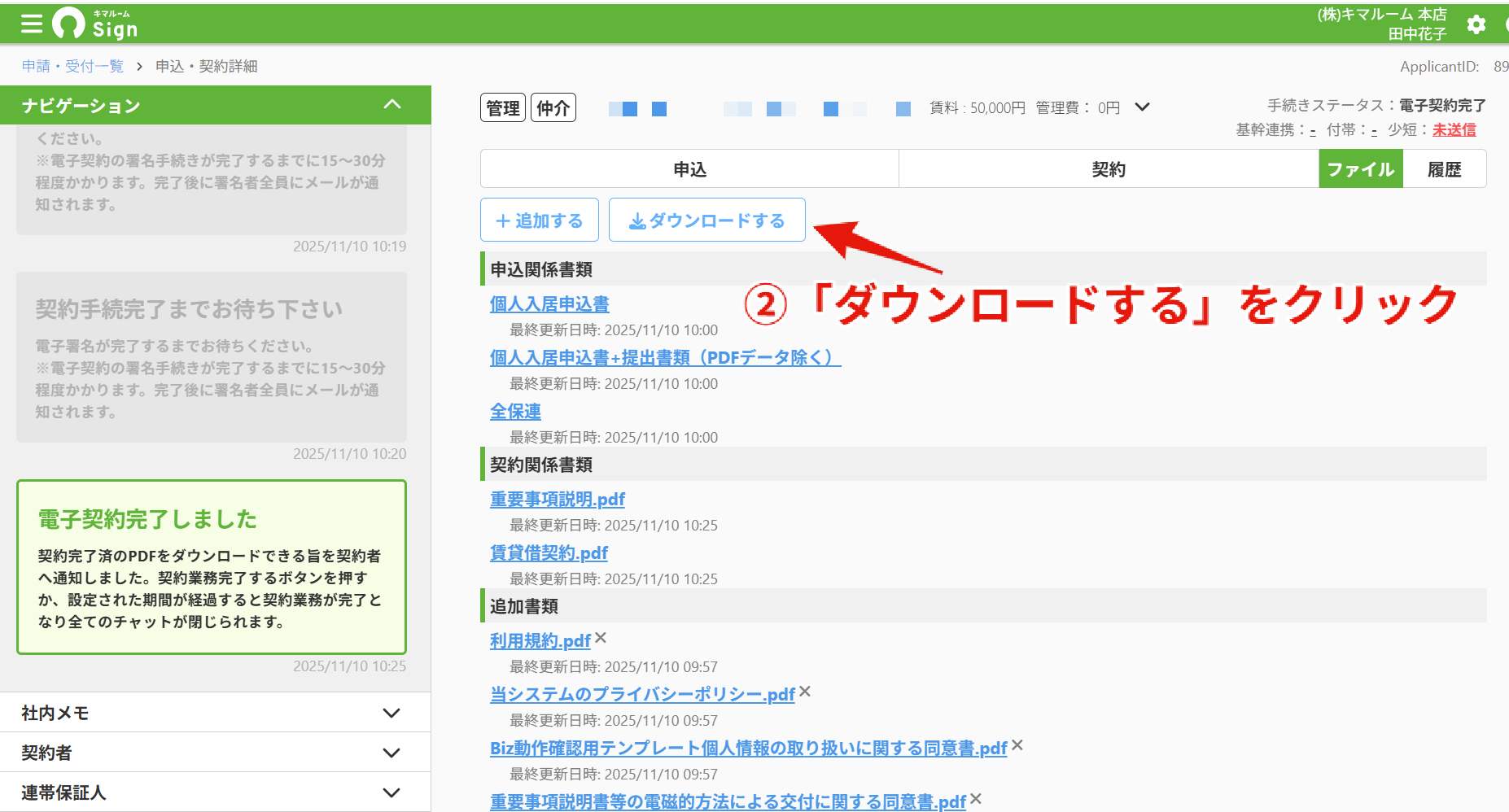1509x812 pixels.
Task: Click user name 田中花子
Action: coord(1417,33)
